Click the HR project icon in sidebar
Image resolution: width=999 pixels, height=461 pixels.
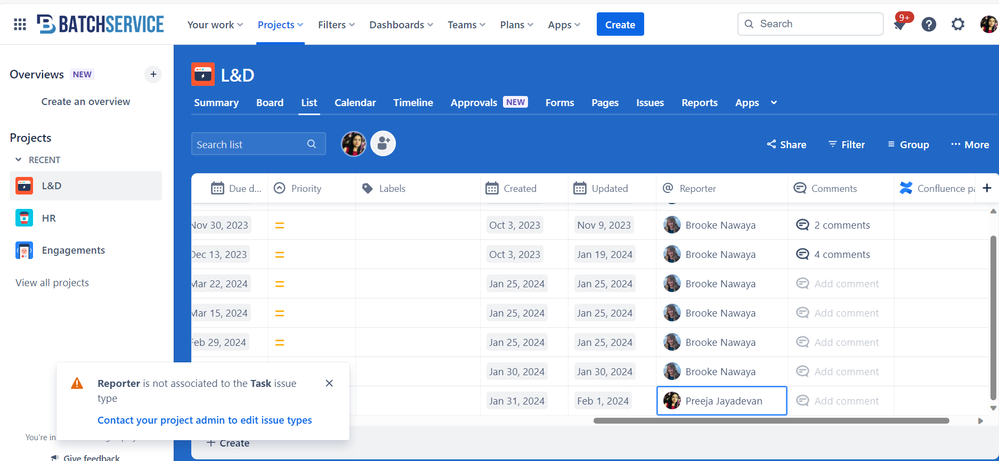click(x=24, y=218)
